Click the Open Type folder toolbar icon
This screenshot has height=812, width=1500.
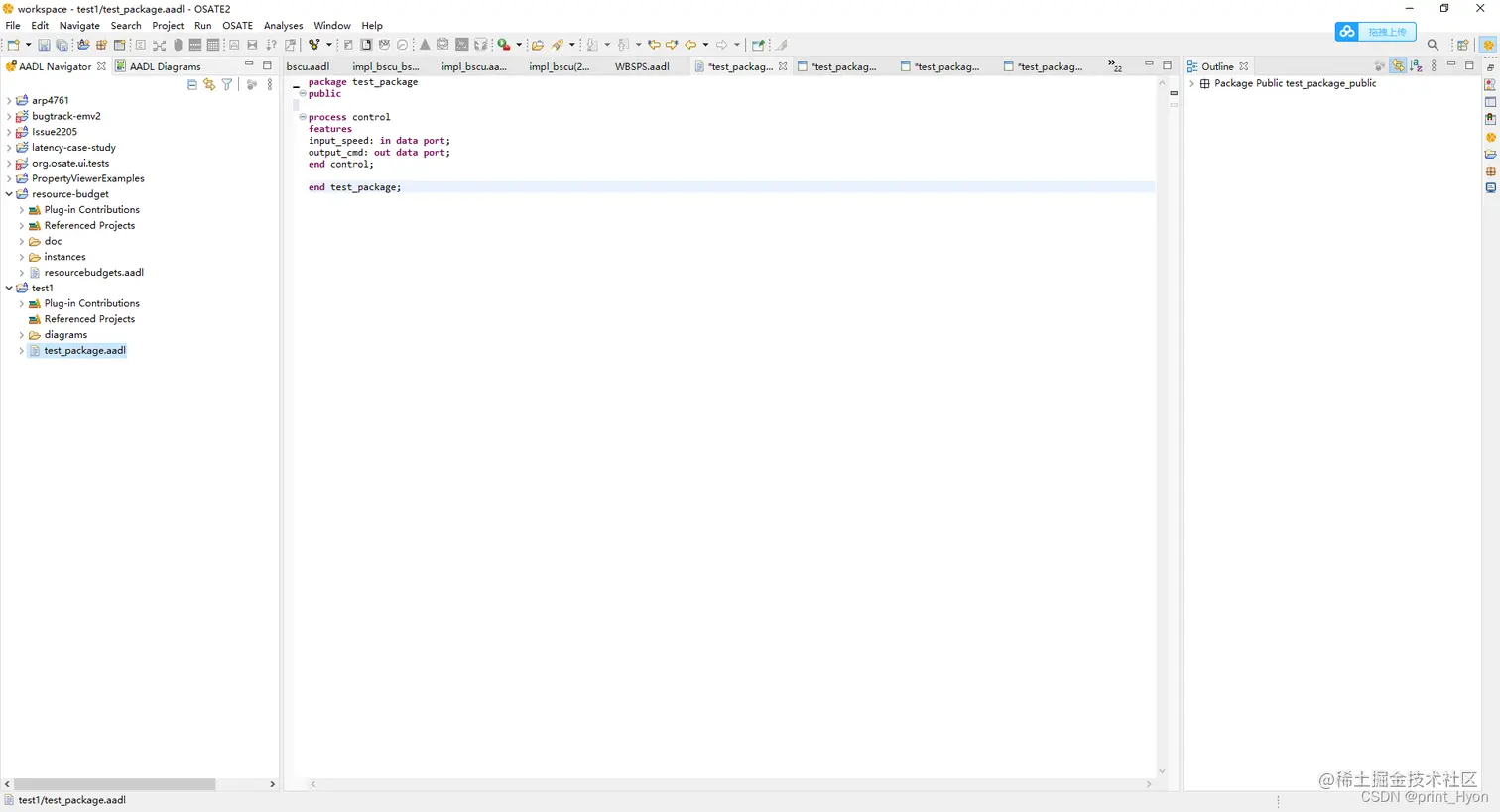pyautogui.click(x=537, y=45)
